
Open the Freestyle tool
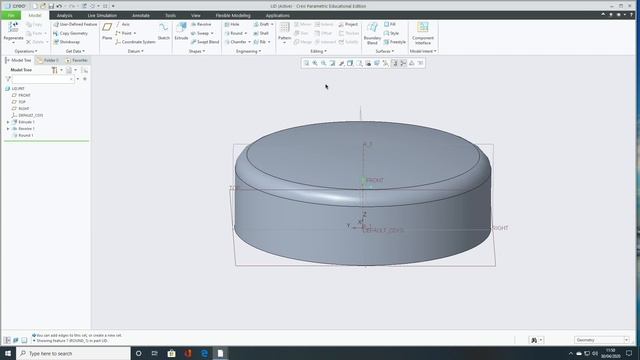point(394,42)
